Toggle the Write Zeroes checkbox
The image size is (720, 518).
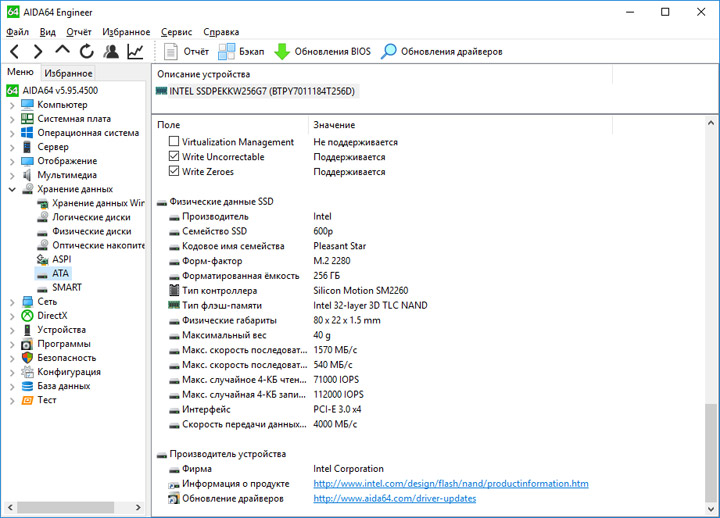(x=174, y=171)
